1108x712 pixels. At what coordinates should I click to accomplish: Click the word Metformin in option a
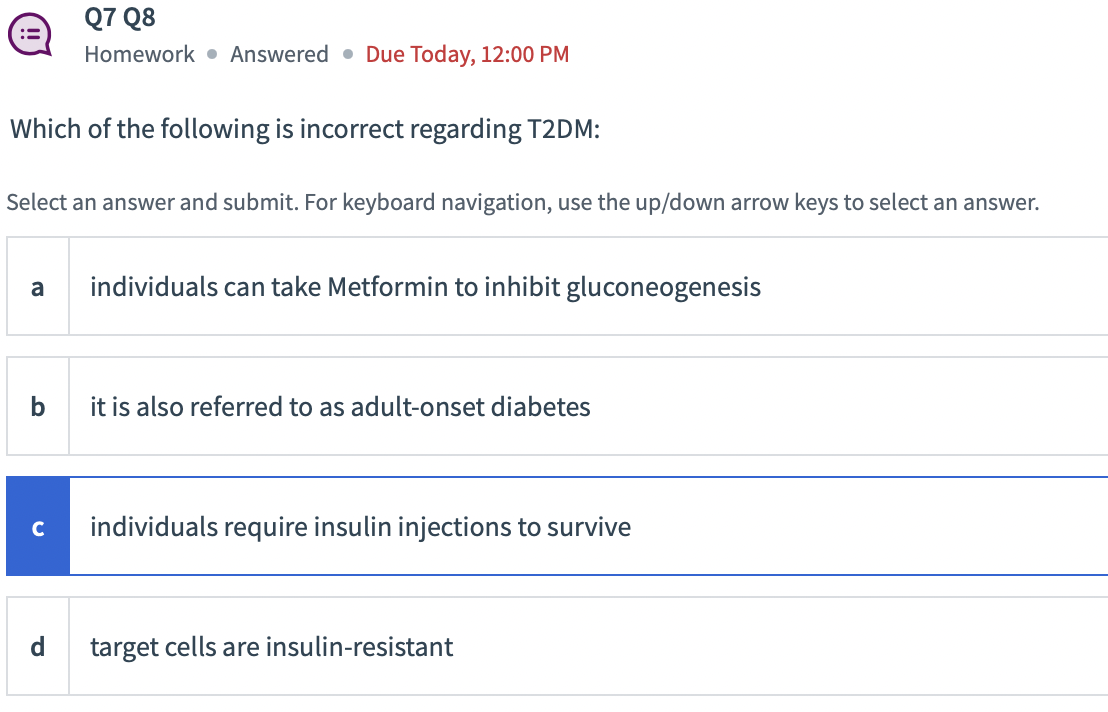[388, 287]
